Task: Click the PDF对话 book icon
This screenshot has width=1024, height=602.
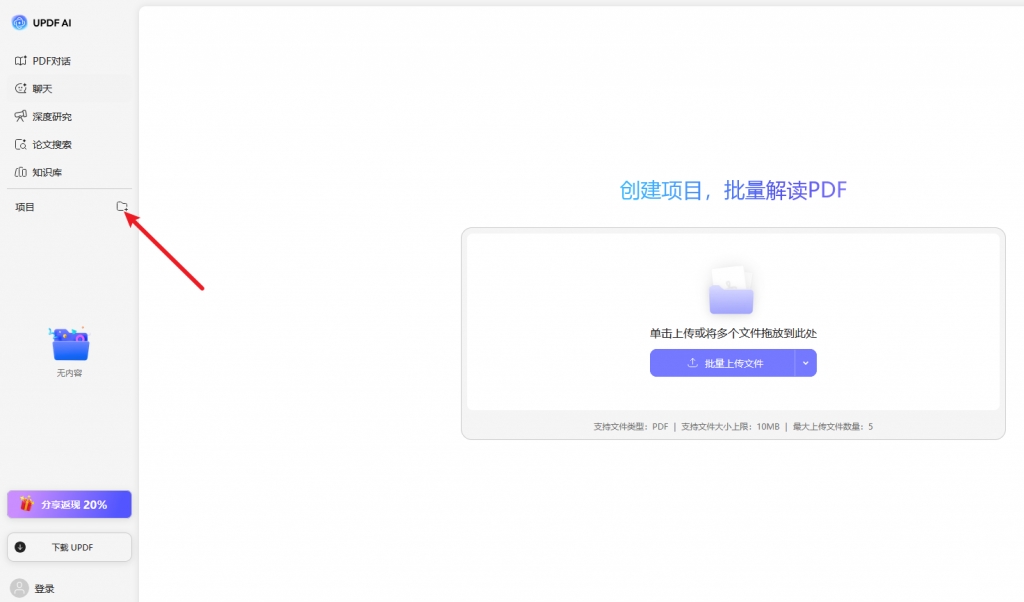Action: (x=21, y=61)
